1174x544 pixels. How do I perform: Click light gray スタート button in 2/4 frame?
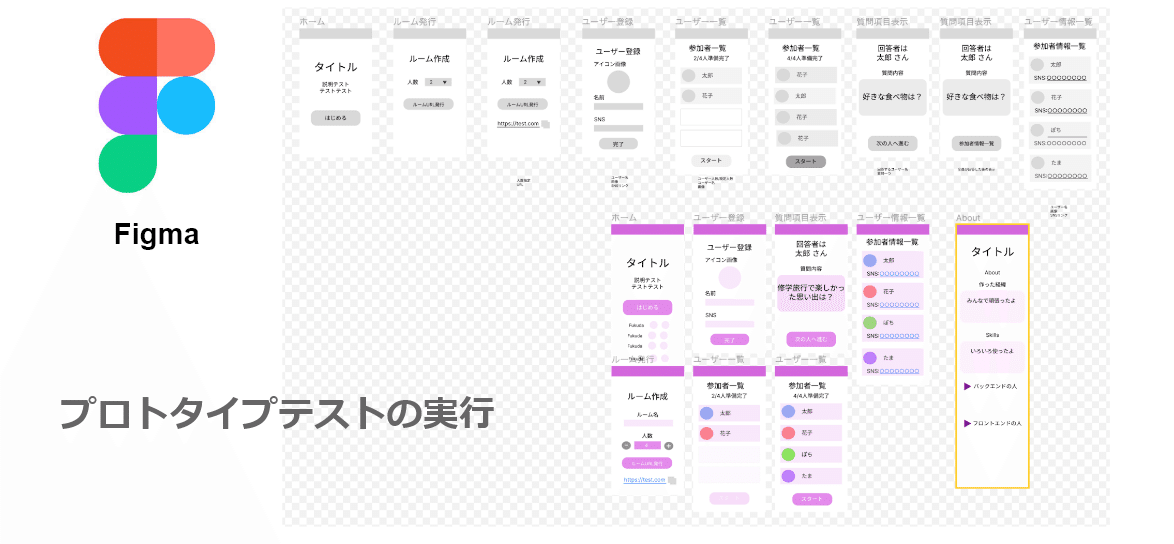711,161
